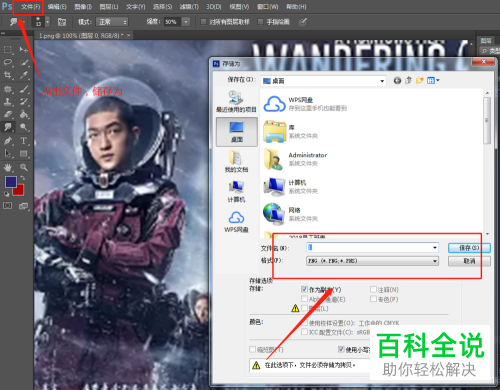
Task: Select the Zoom tool
Action: click(24, 167)
